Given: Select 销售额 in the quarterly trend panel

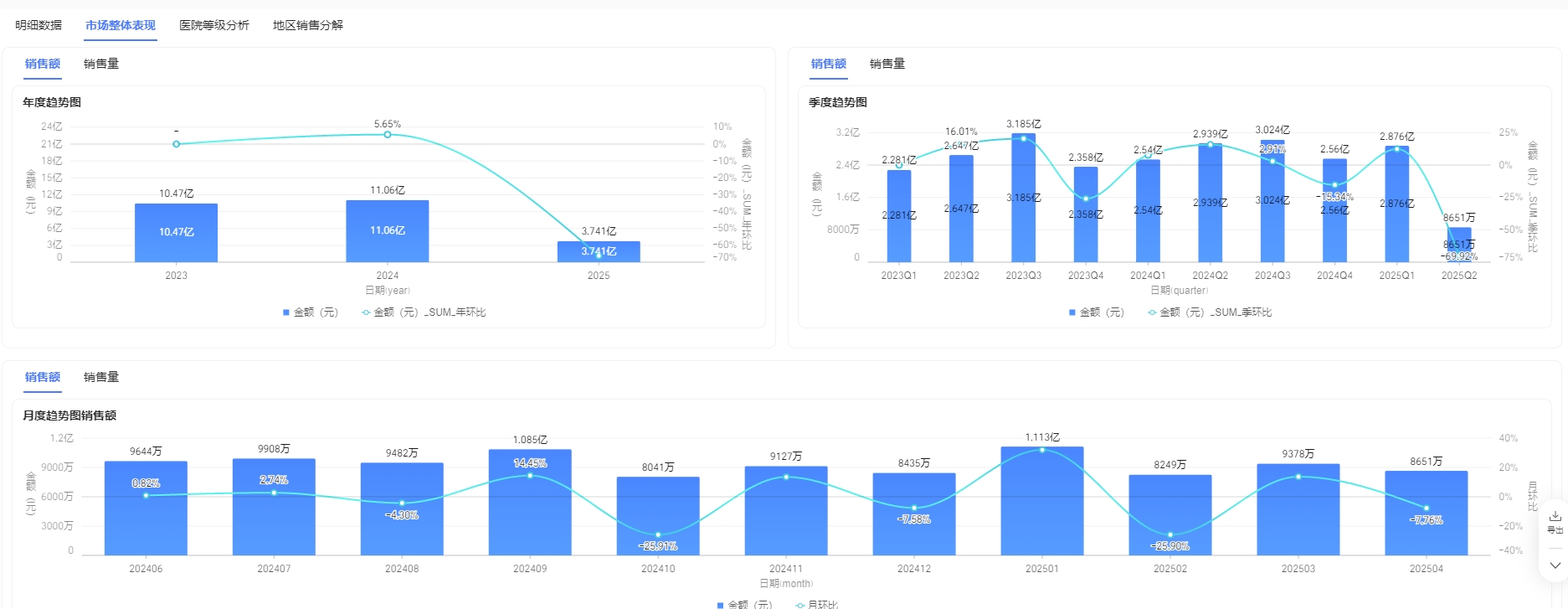Looking at the screenshot, I should [828, 64].
